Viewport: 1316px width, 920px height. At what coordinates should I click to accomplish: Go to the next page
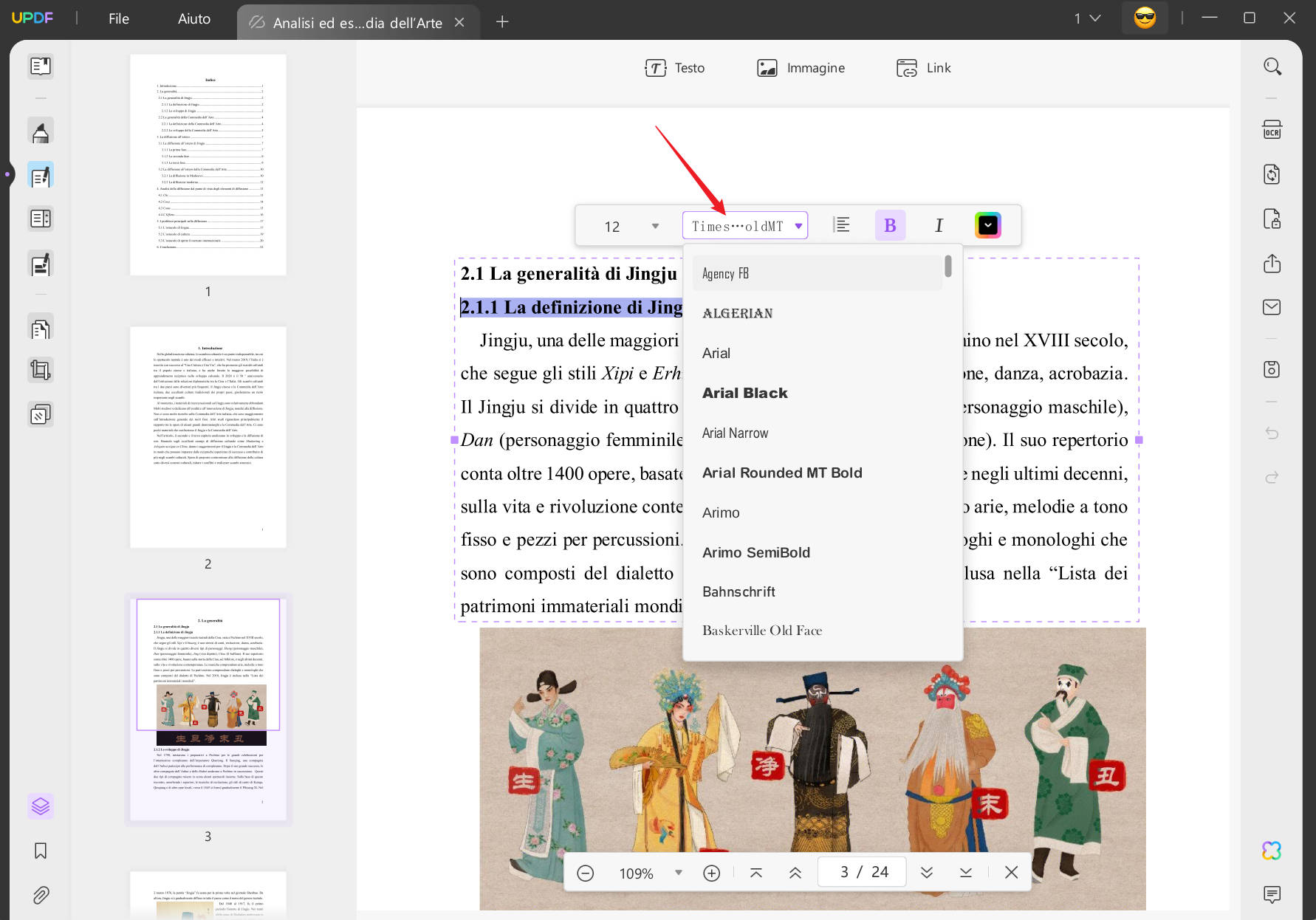click(927, 873)
